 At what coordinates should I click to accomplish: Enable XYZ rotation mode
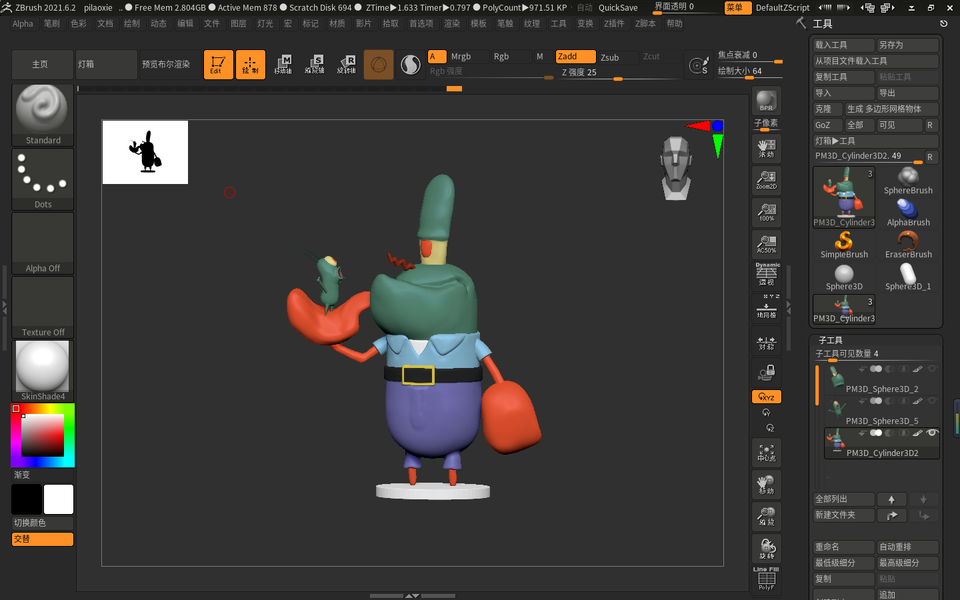pyautogui.click(x=766, y=397)
